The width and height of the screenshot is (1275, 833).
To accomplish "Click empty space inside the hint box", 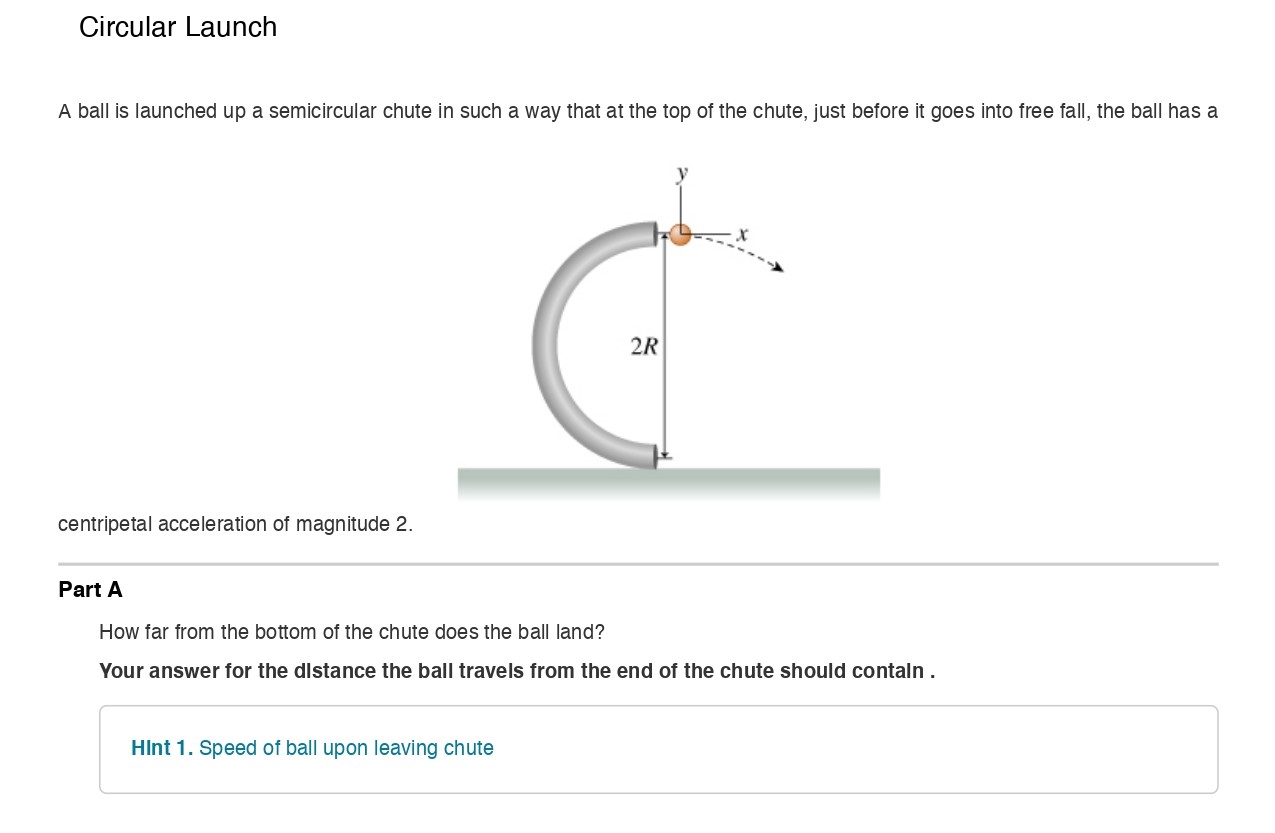I will pyautogui.click(x=850, y=750).
